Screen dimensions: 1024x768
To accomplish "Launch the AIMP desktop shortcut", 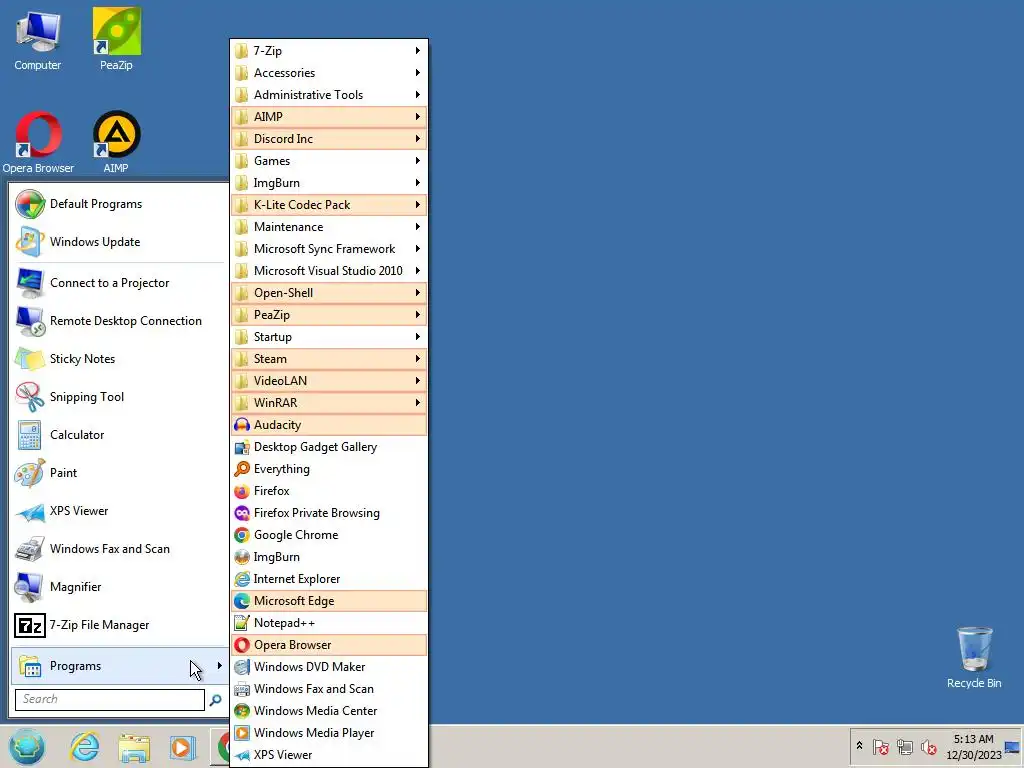I will [116, 142].
